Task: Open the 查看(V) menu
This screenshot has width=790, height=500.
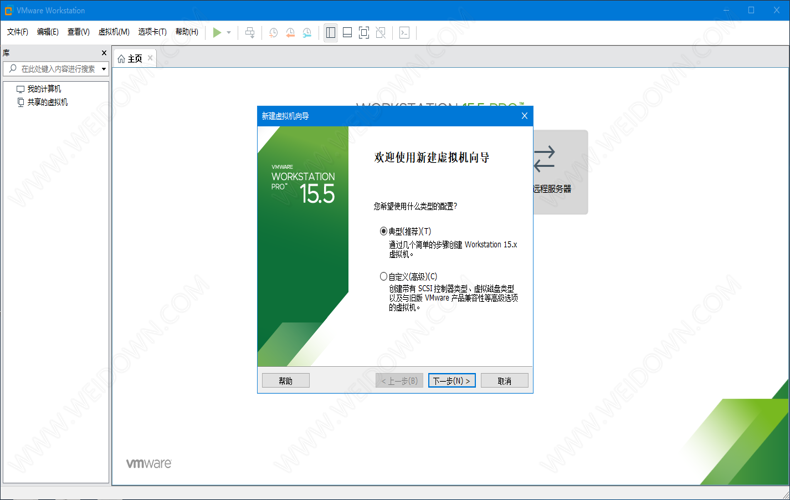Action: pos(79,32)
